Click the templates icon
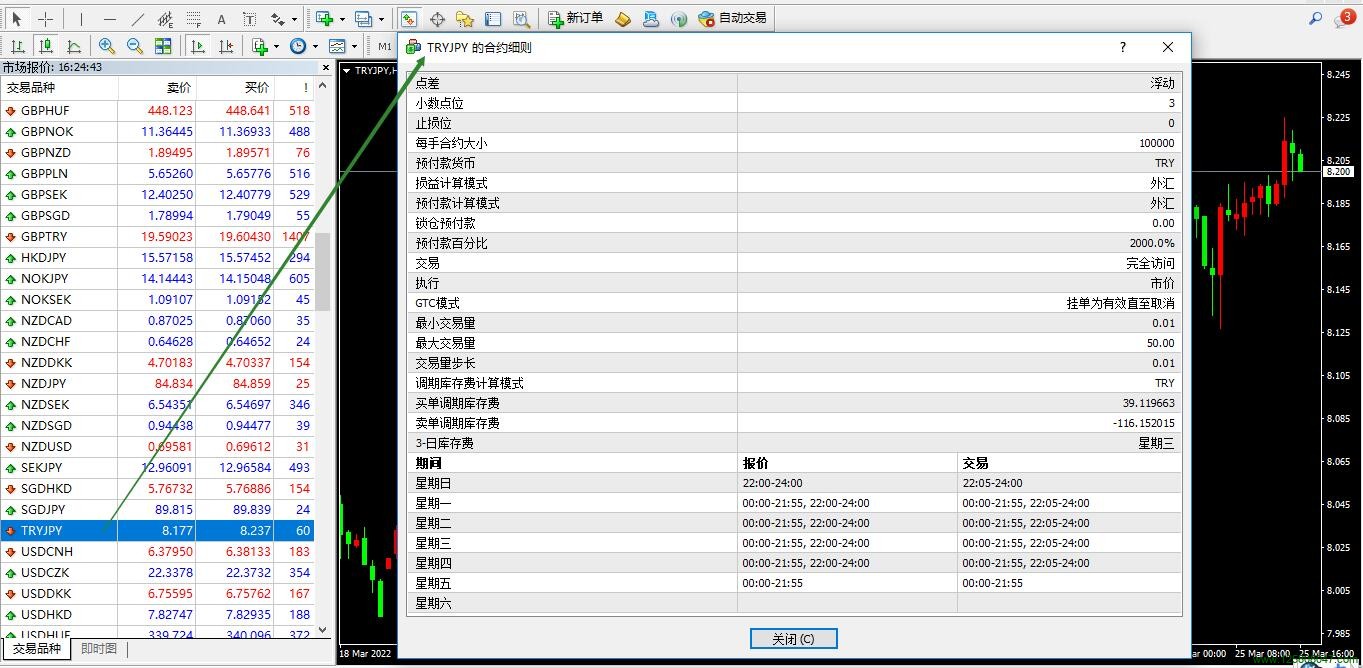 pyautogui.click(x=337, y=46)
